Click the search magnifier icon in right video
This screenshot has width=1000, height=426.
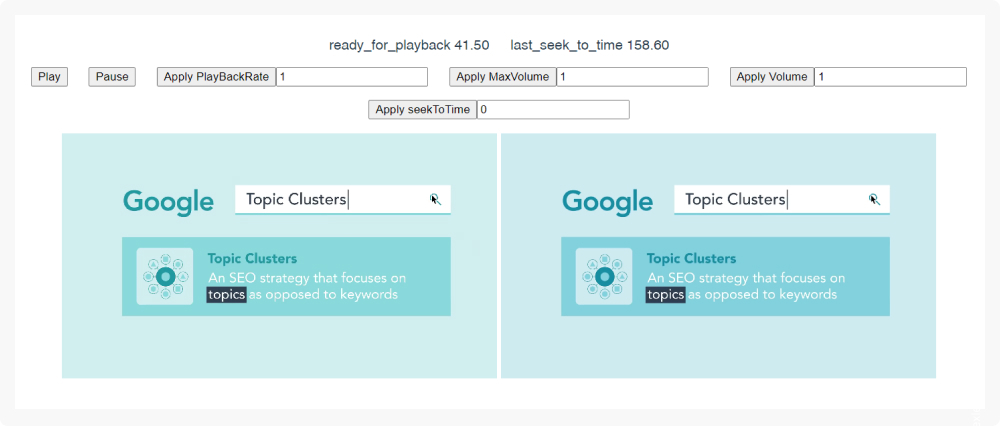(874, 199)
